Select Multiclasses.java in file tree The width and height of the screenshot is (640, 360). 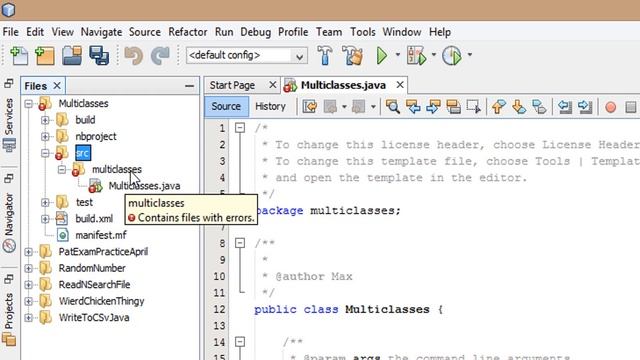(144, 186)
